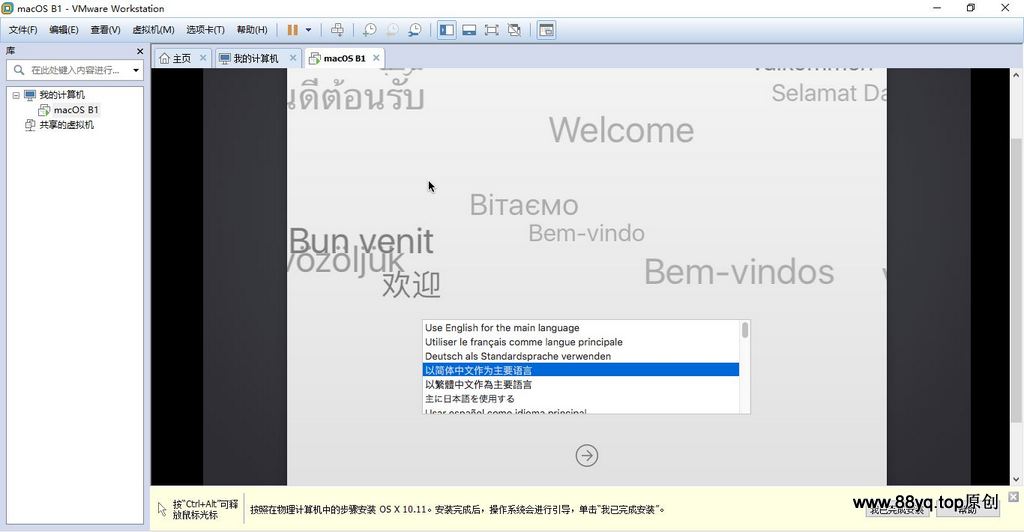Viewport: 1024px width, 532px height.
Task: Open the 查看(V) menu
Action: point(105,30)
